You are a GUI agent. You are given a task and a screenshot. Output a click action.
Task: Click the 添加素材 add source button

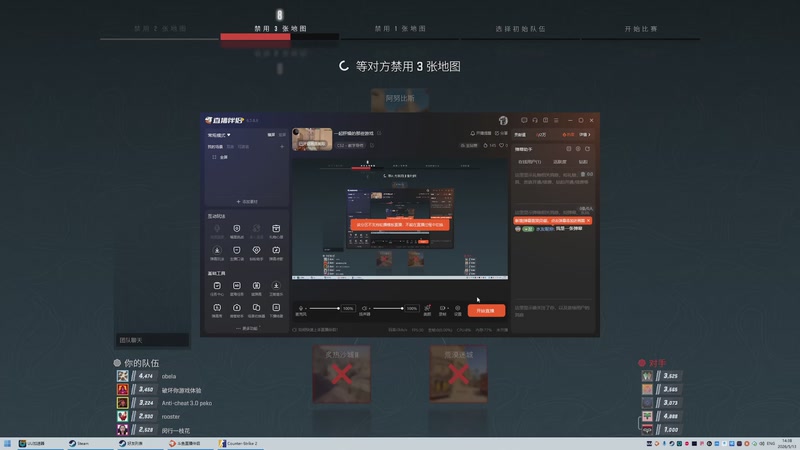pyautogui.click(x=247, y=202)
